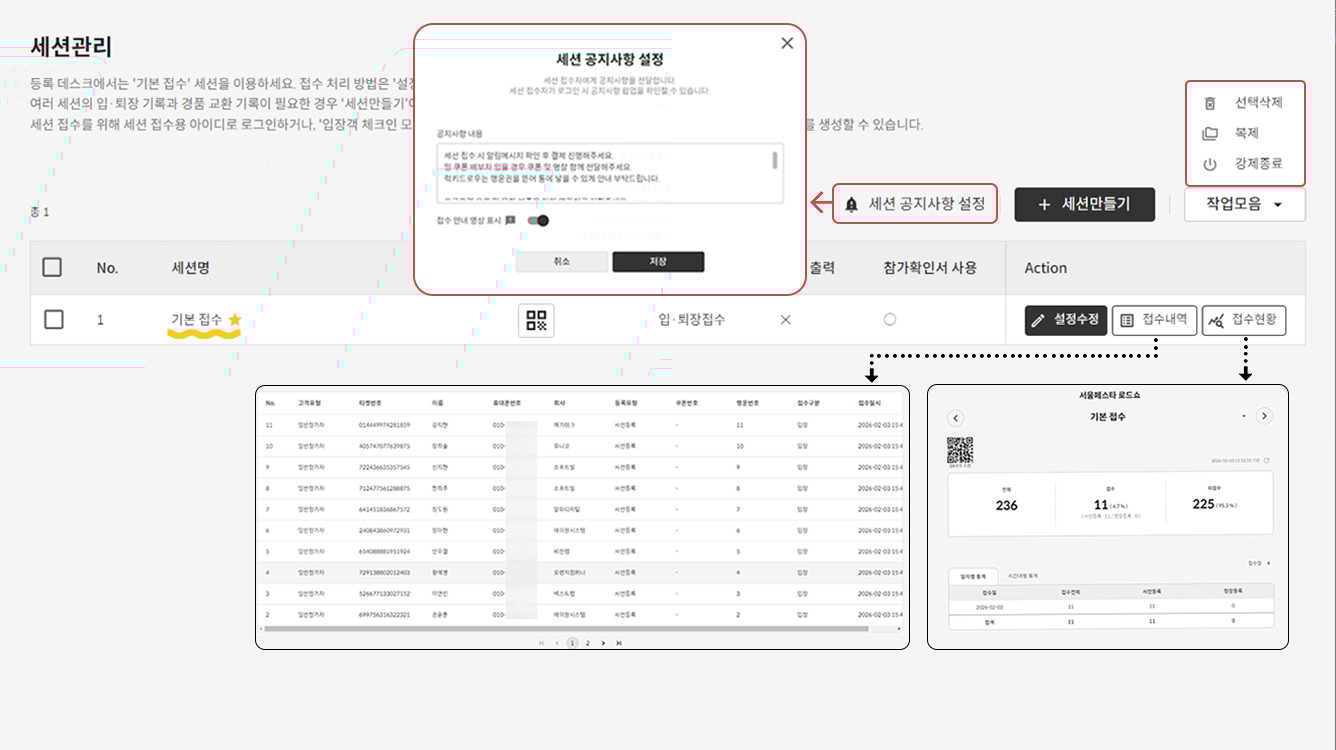
Task: Check the select-all checkbox in table header
Action: pyautogui.click(x=53, y=267)
